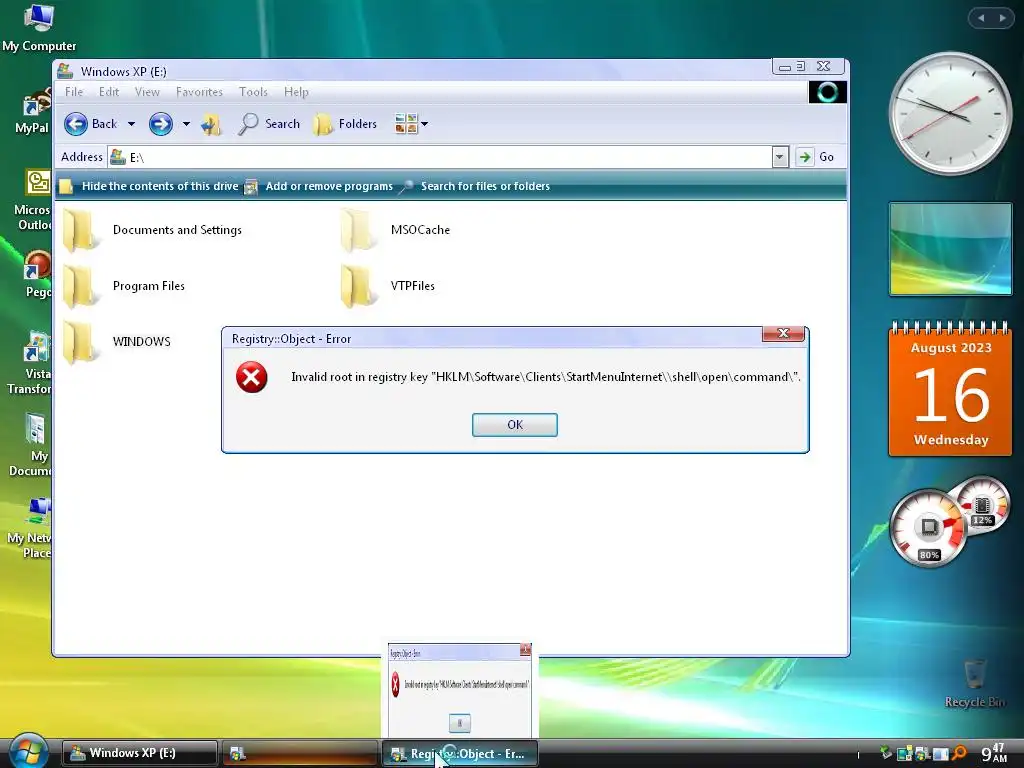The width and height of the screenshot is (1024, 768).
Task: Select the VTPFiles folder
Action: tap(387, 286)
